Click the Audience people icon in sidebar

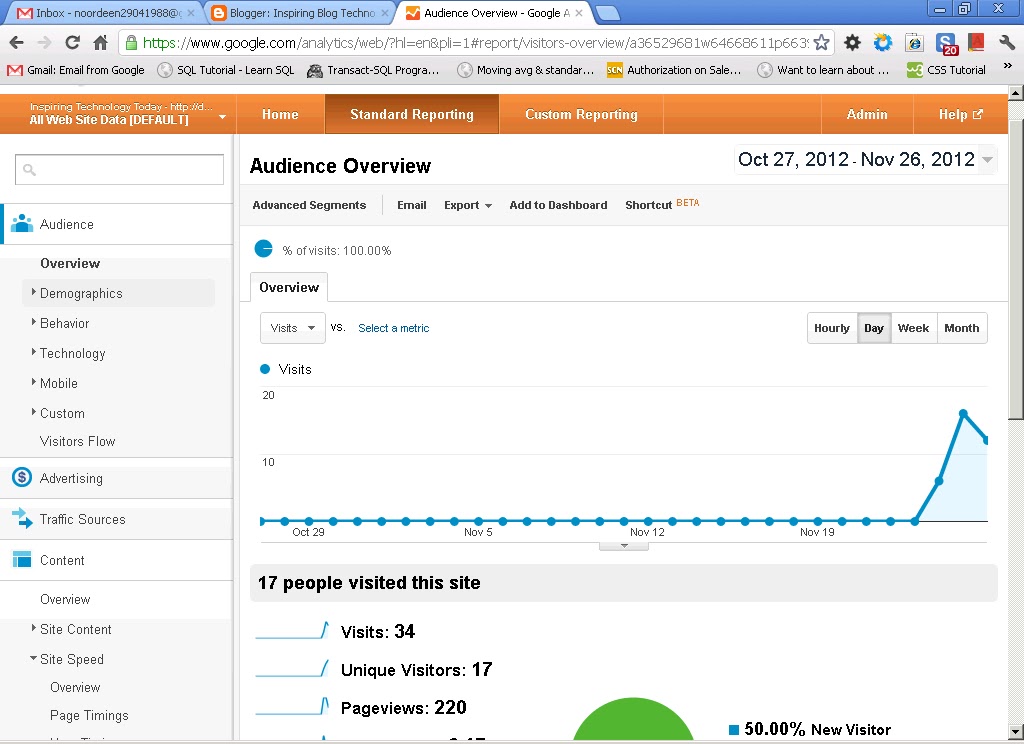(22, 223)
